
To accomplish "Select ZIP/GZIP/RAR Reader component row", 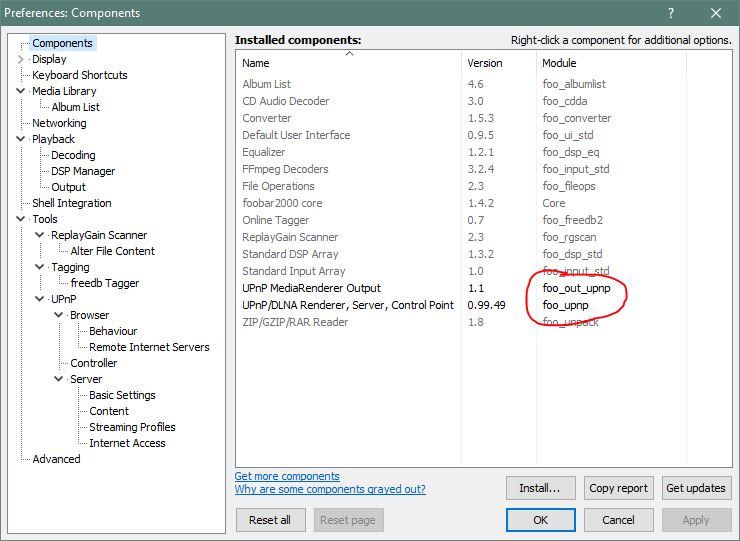I will (x=484, y=322).
